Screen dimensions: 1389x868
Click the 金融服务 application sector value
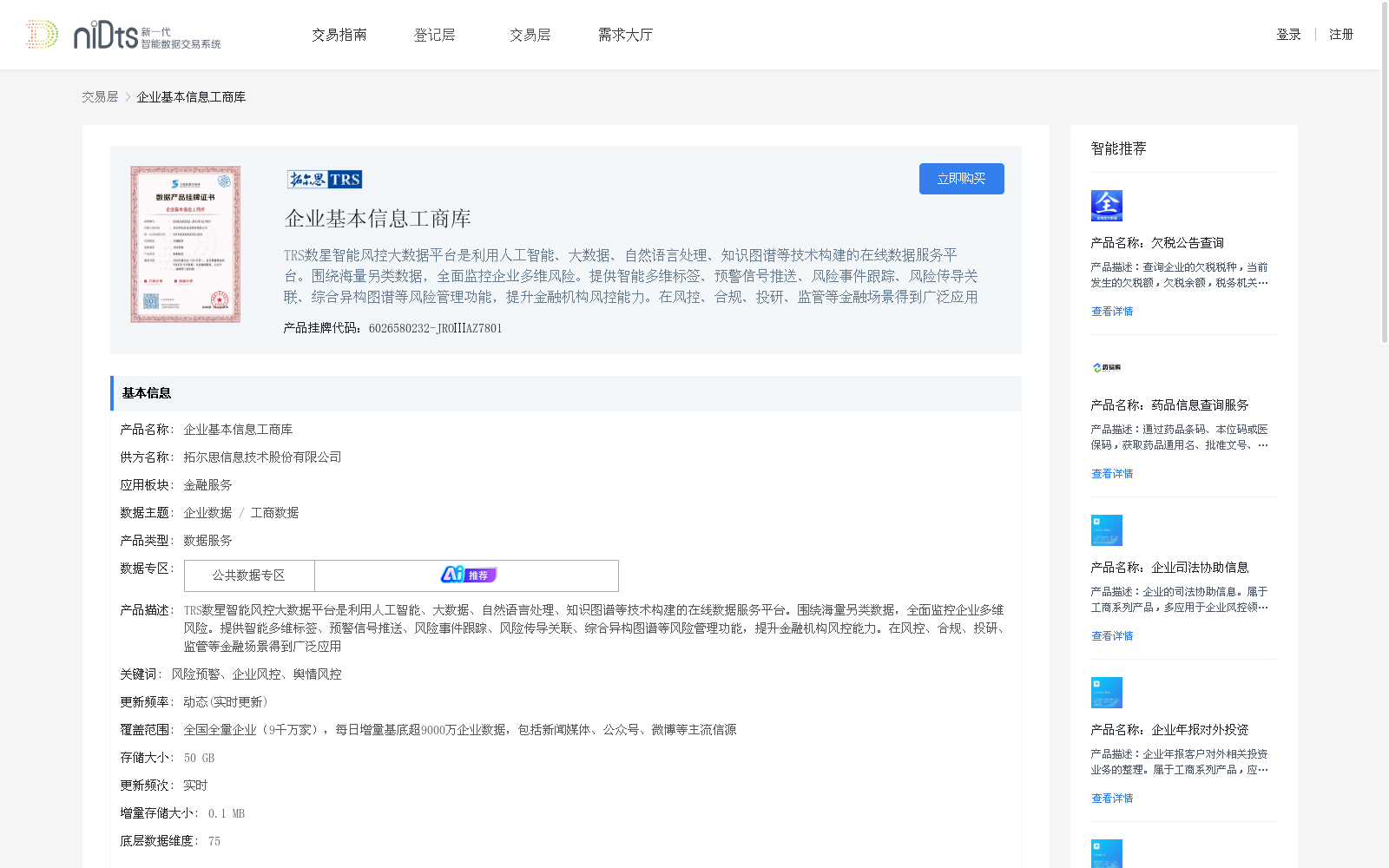(207, 485)
